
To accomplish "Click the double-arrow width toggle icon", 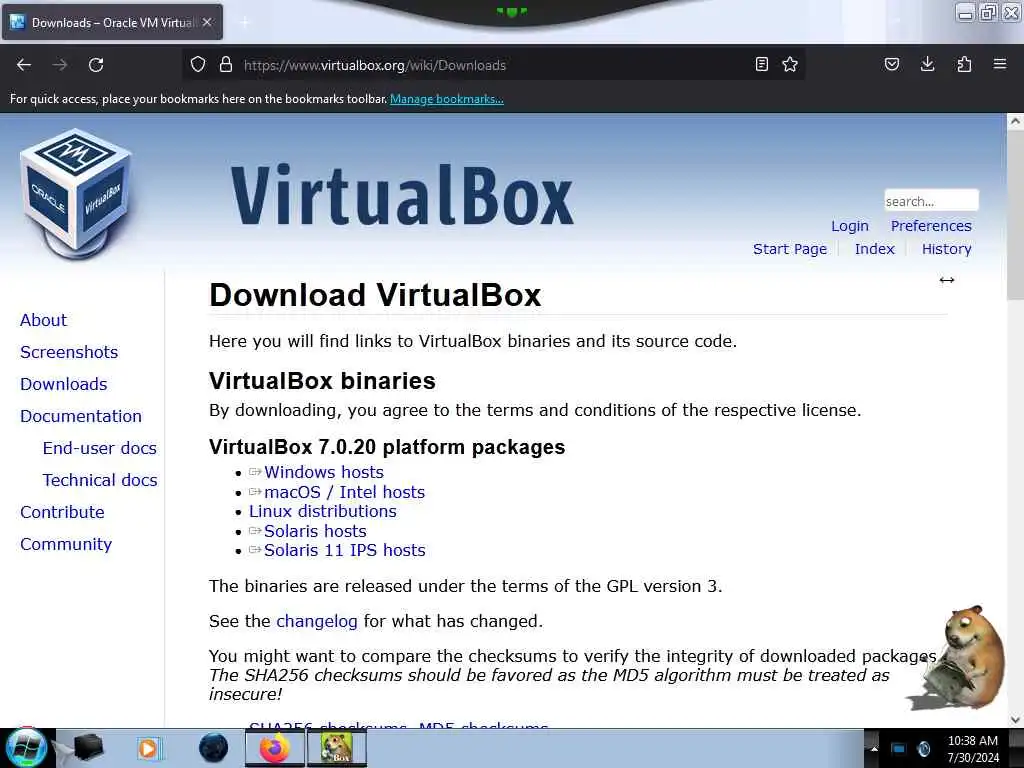I will click(947, 280).
